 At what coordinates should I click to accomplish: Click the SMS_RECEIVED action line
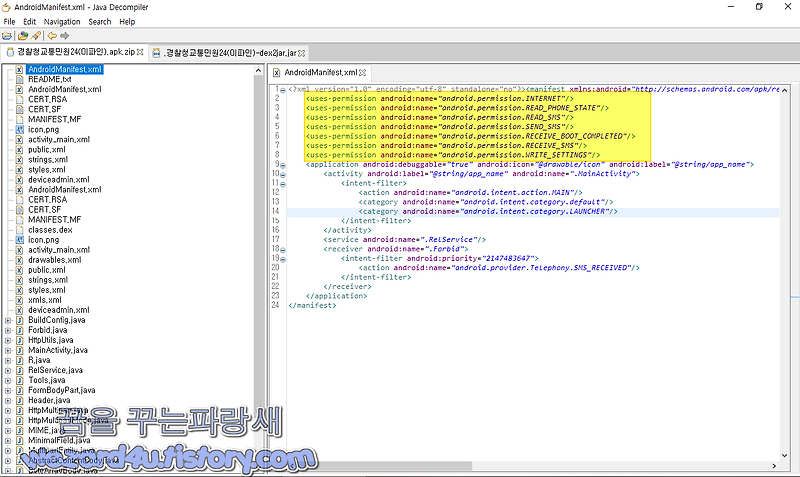click(x=499, y=268)
